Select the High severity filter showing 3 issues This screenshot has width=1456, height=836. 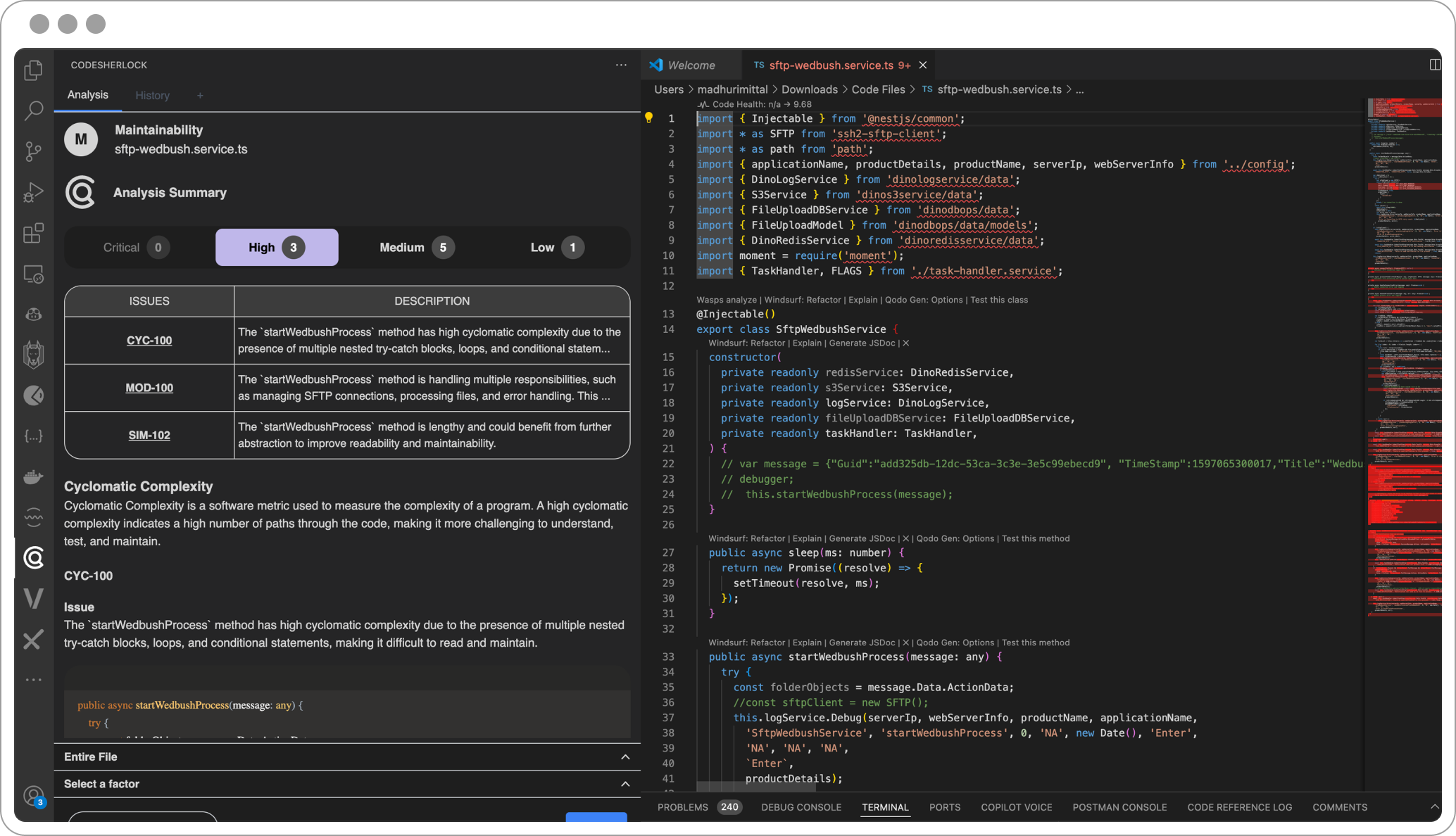tap(276, 247)
